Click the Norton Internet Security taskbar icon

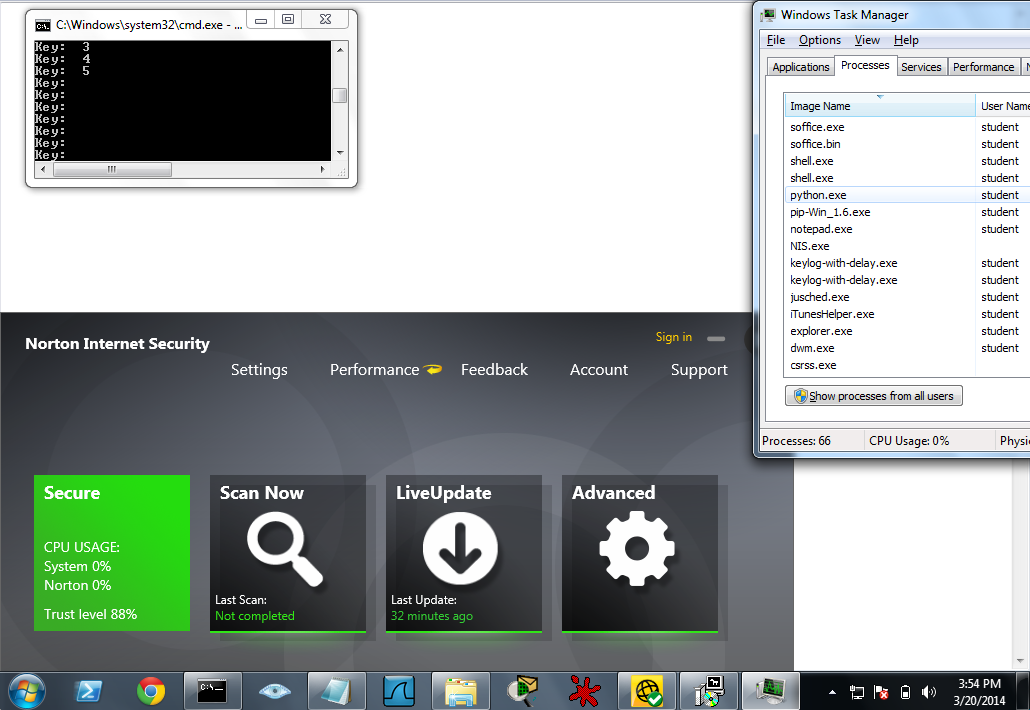(647, 690)
